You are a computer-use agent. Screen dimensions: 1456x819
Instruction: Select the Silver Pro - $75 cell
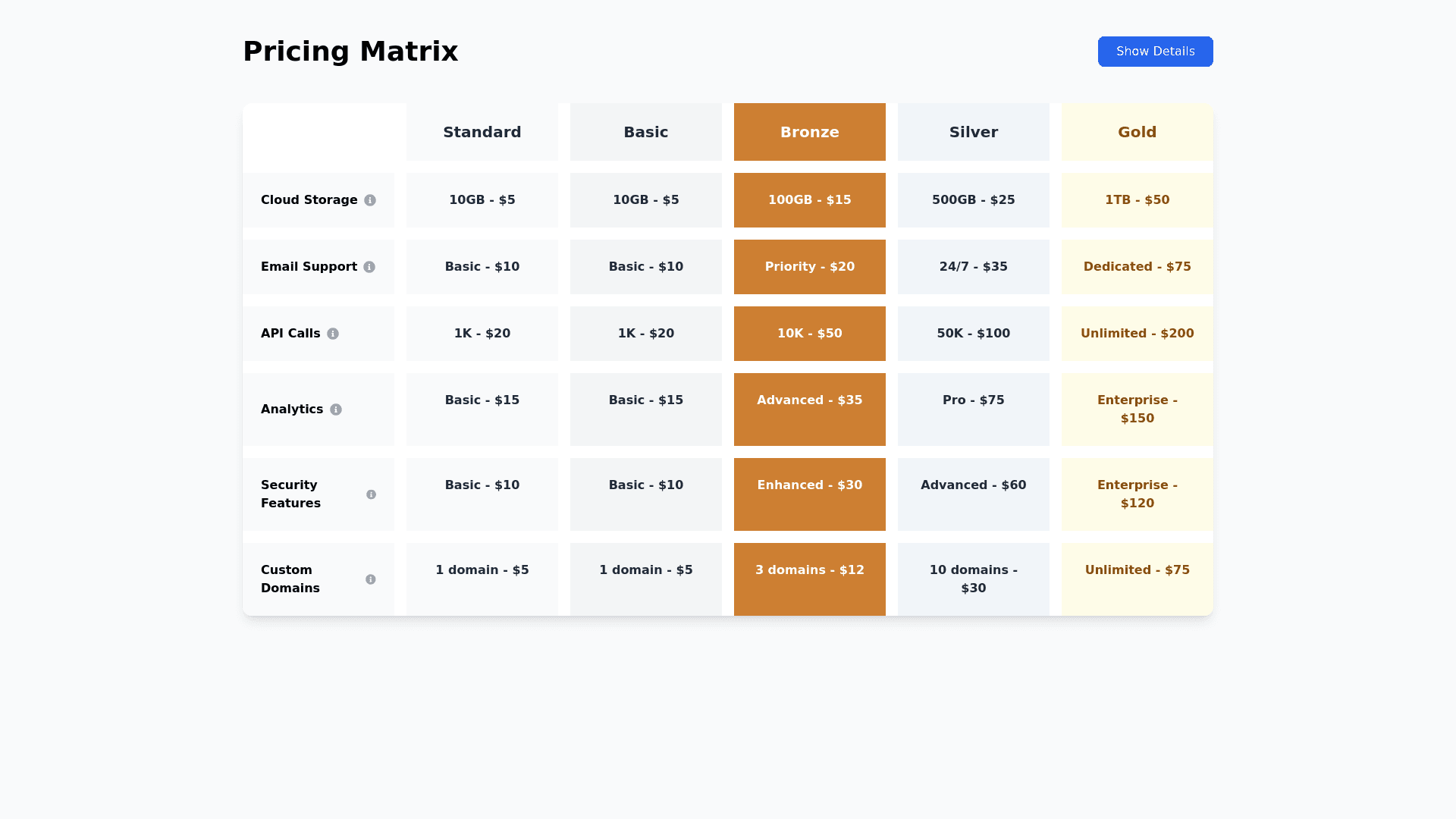pos(973,409)
